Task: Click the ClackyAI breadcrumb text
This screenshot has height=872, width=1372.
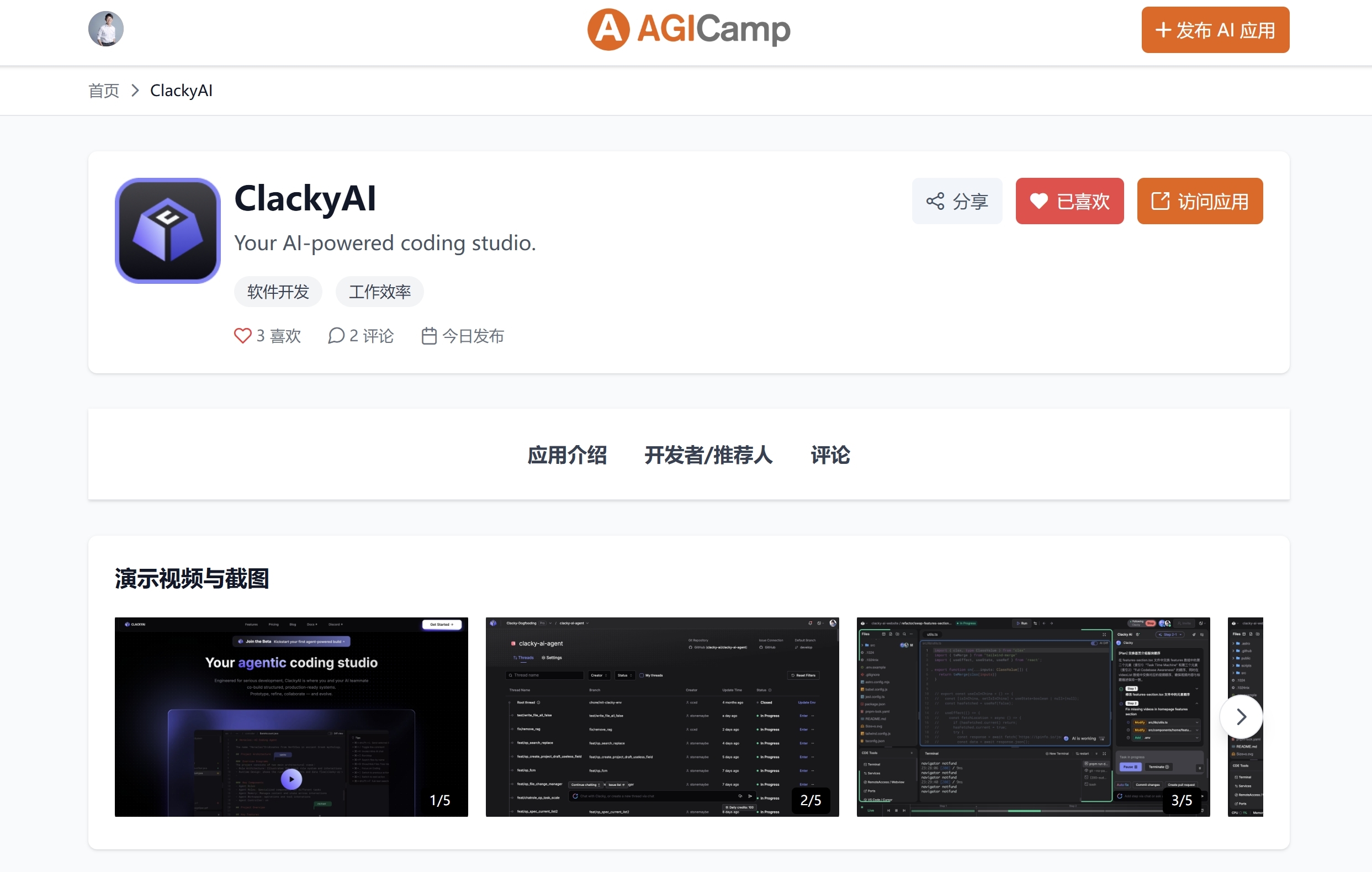Action: 181,91
